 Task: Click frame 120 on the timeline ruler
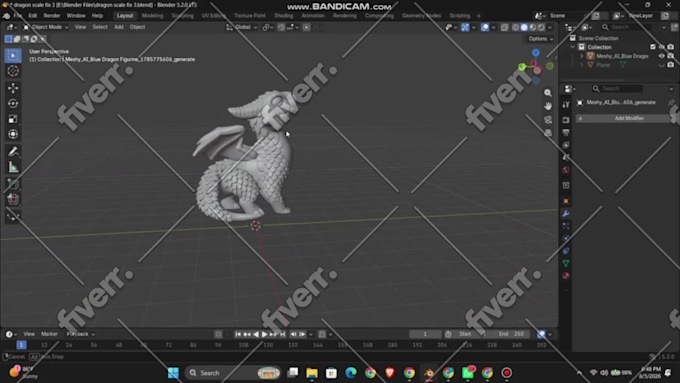268,345
